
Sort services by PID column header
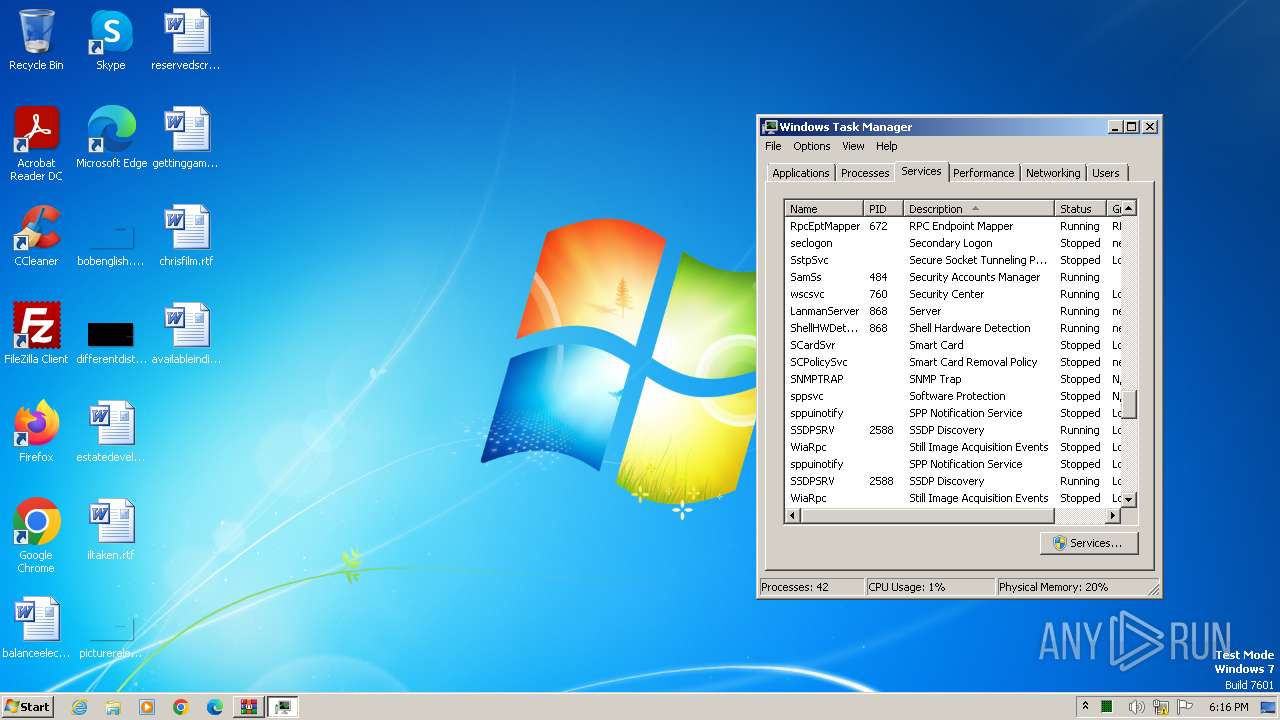click(x=884, y=209)
